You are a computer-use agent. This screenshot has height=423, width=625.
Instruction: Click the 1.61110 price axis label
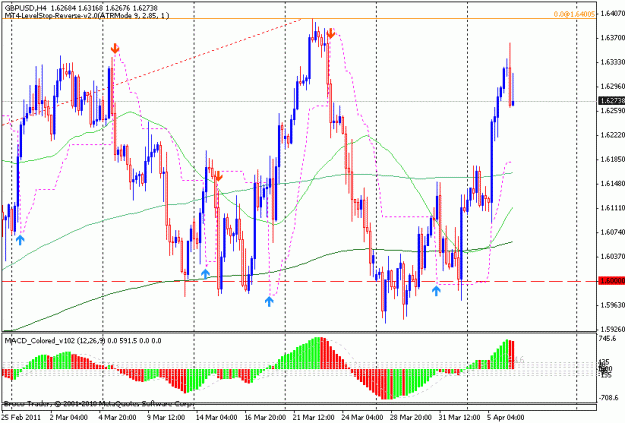coord(612,208)
